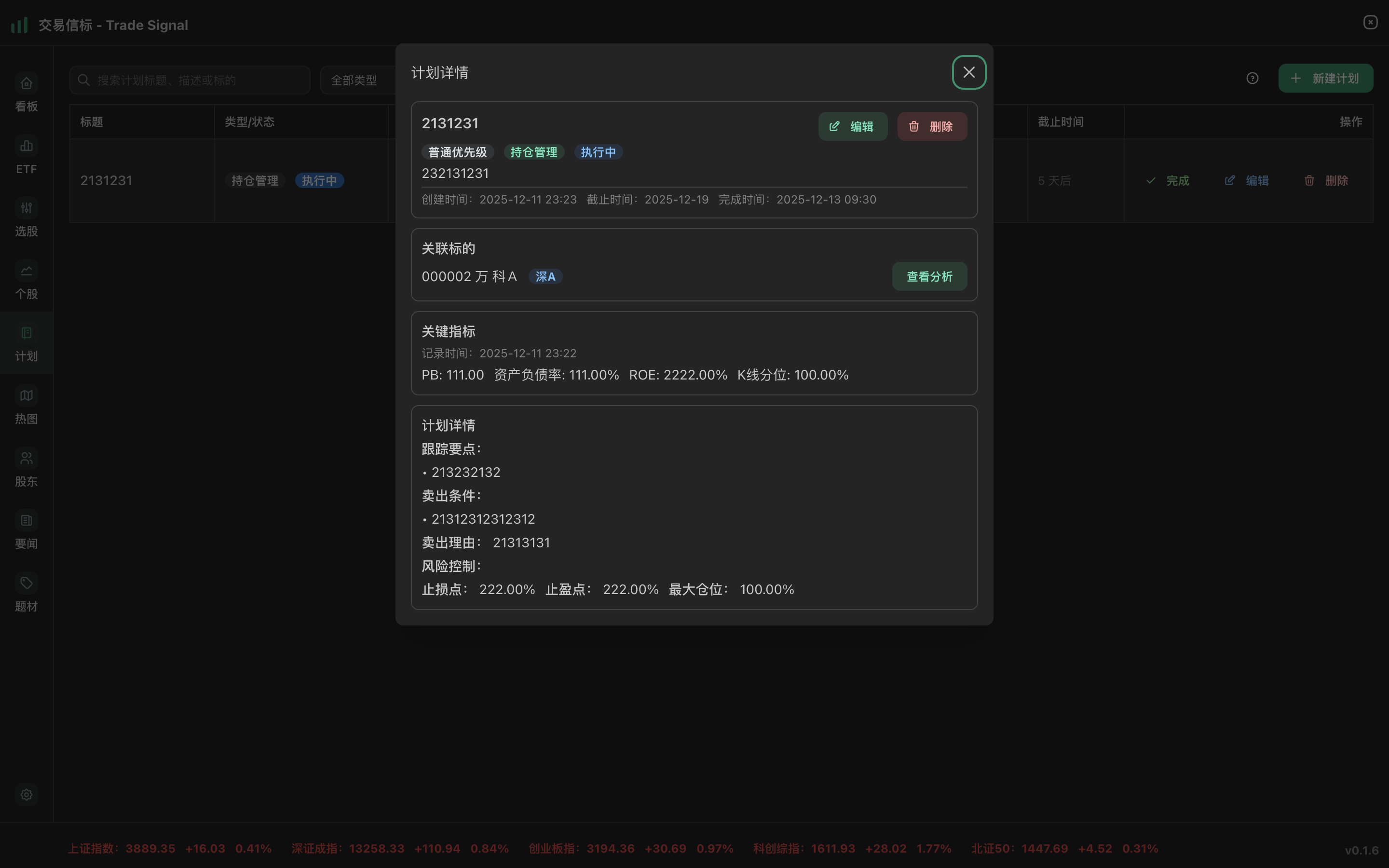Open the 选股 stock screener
This screenshot has width=1389, height=868.
(x=26, y=219)
